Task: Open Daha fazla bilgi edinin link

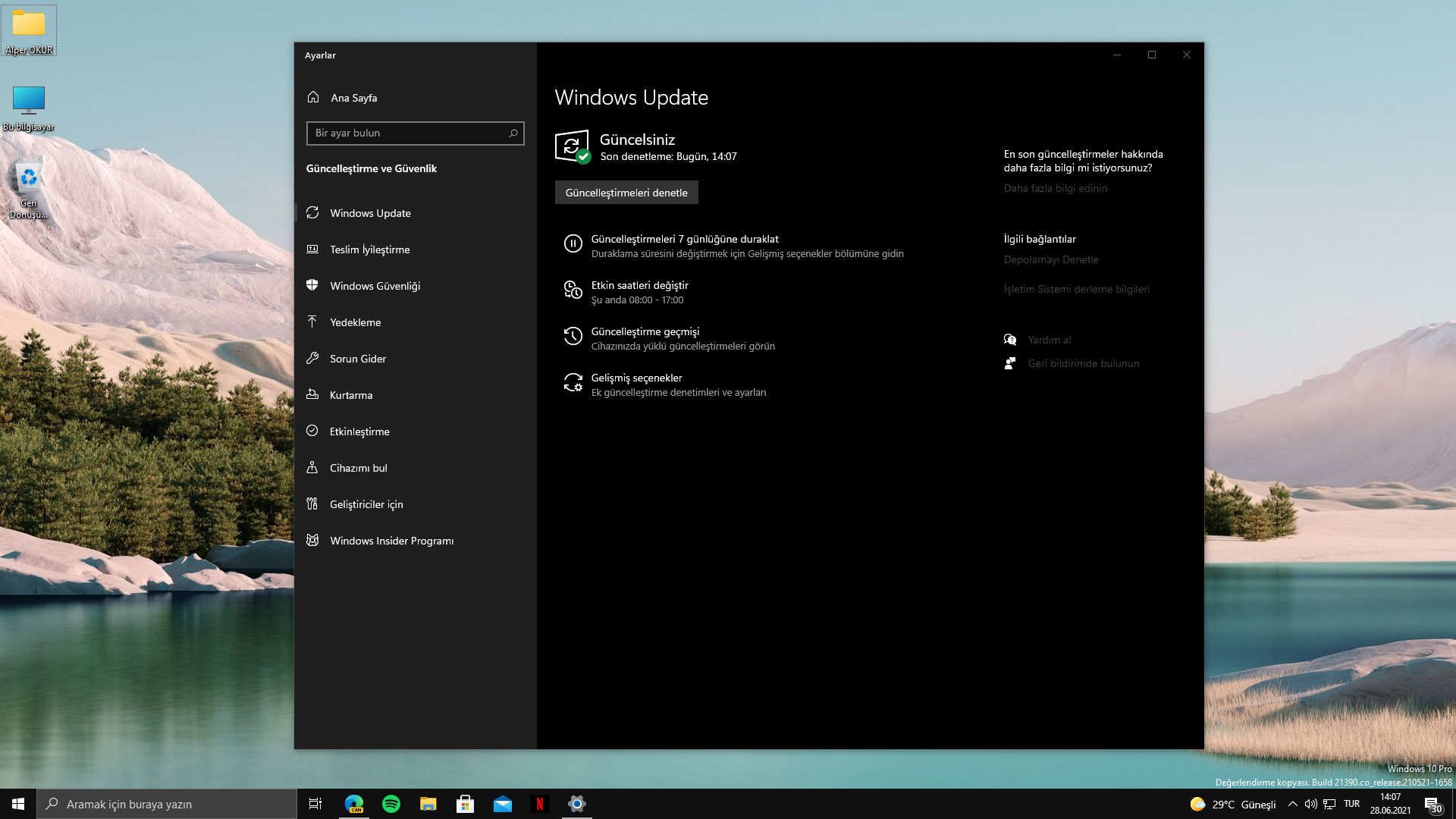Action: (x=1055, y=189)
